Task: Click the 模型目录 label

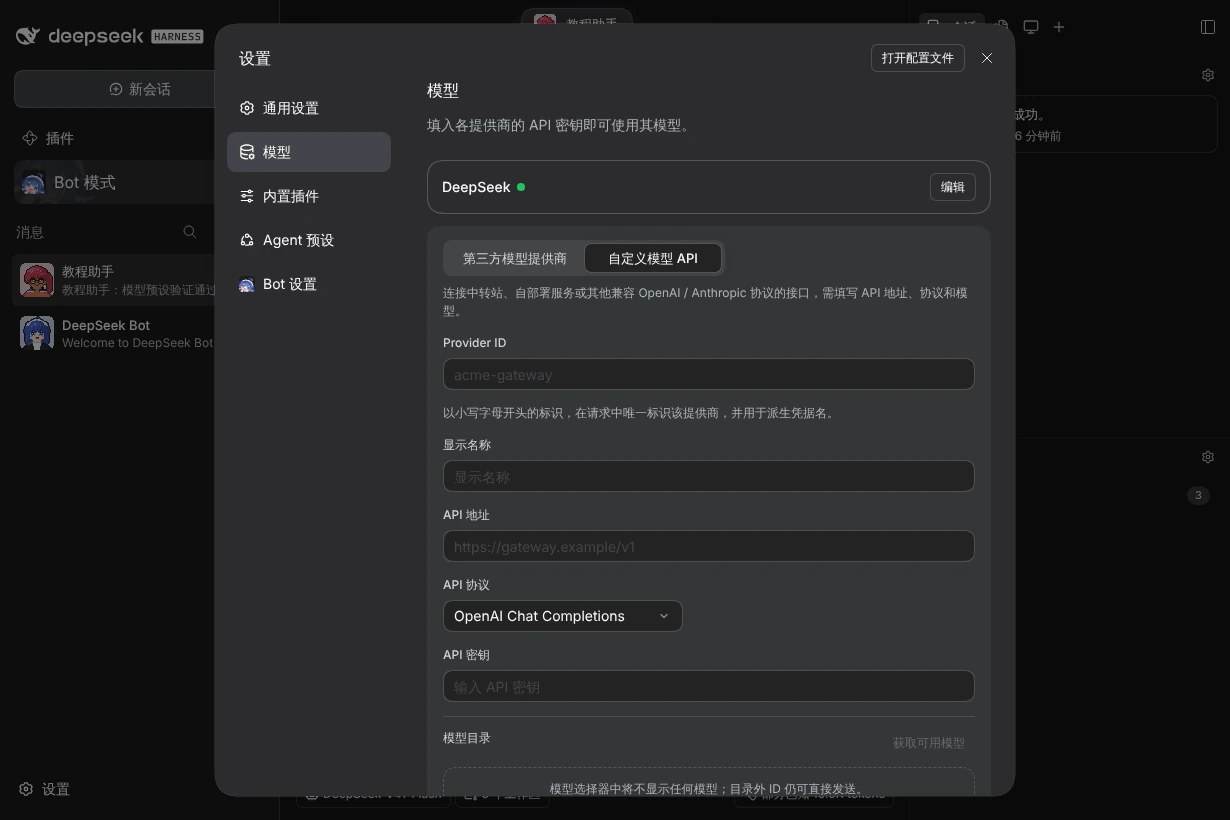Action: click(467, 738)
